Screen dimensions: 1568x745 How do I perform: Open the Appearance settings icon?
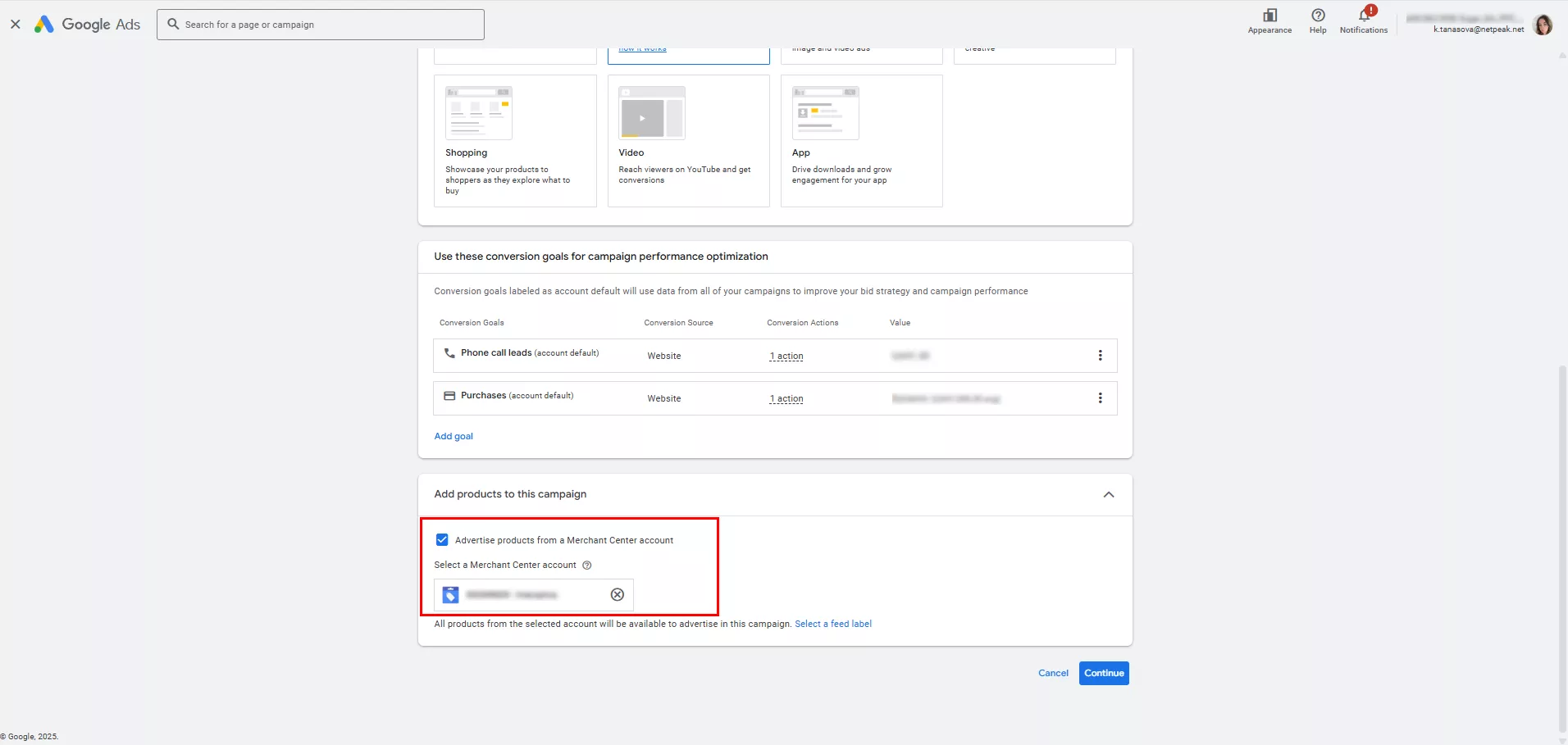click(x=1269, y=16)
